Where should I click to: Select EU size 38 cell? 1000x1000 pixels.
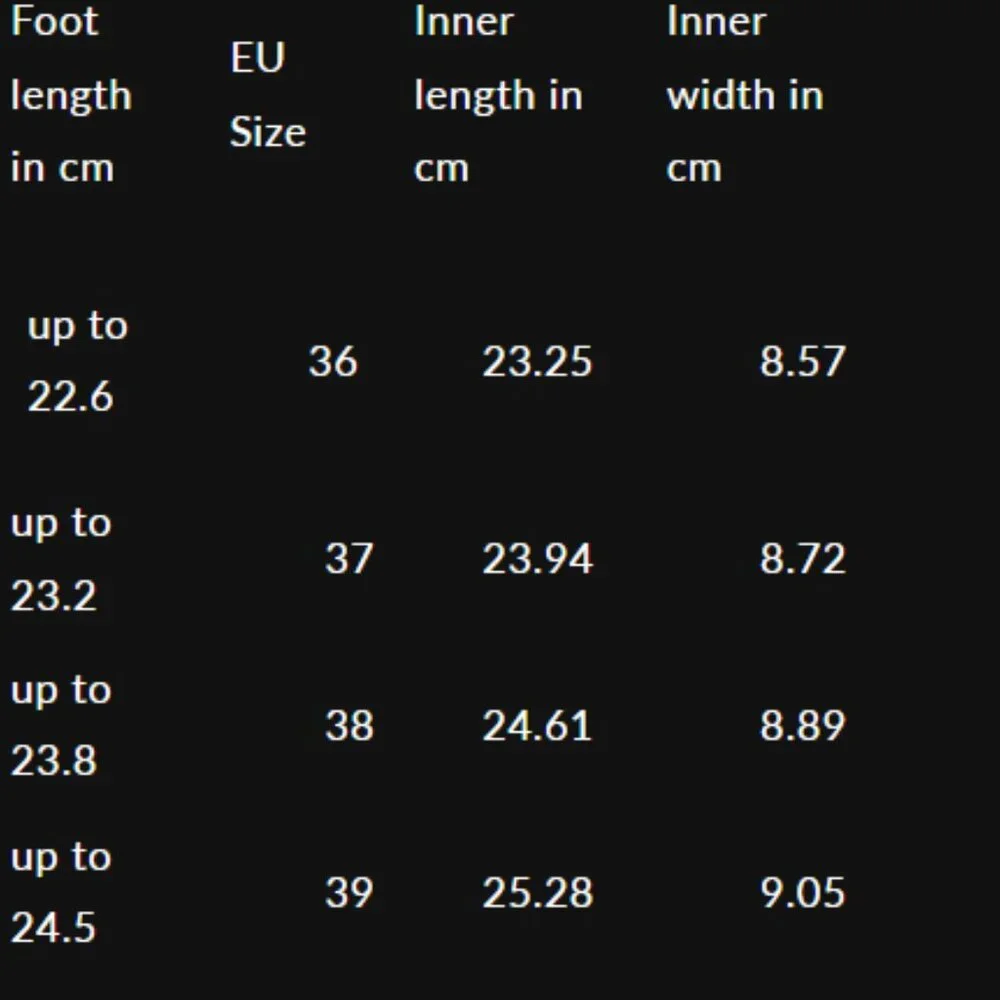[x=348, y=725]
